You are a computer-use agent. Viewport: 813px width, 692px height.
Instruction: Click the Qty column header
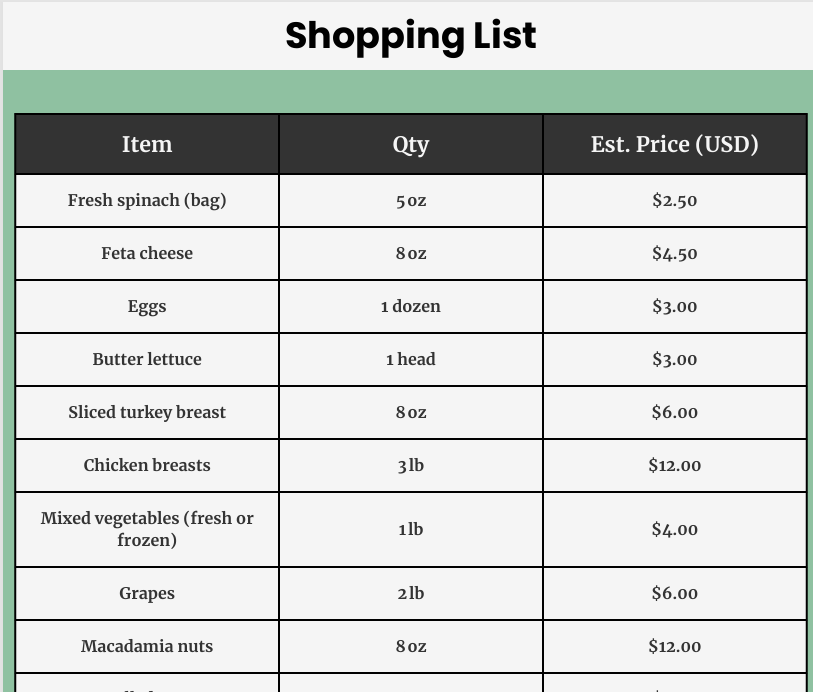410,144
